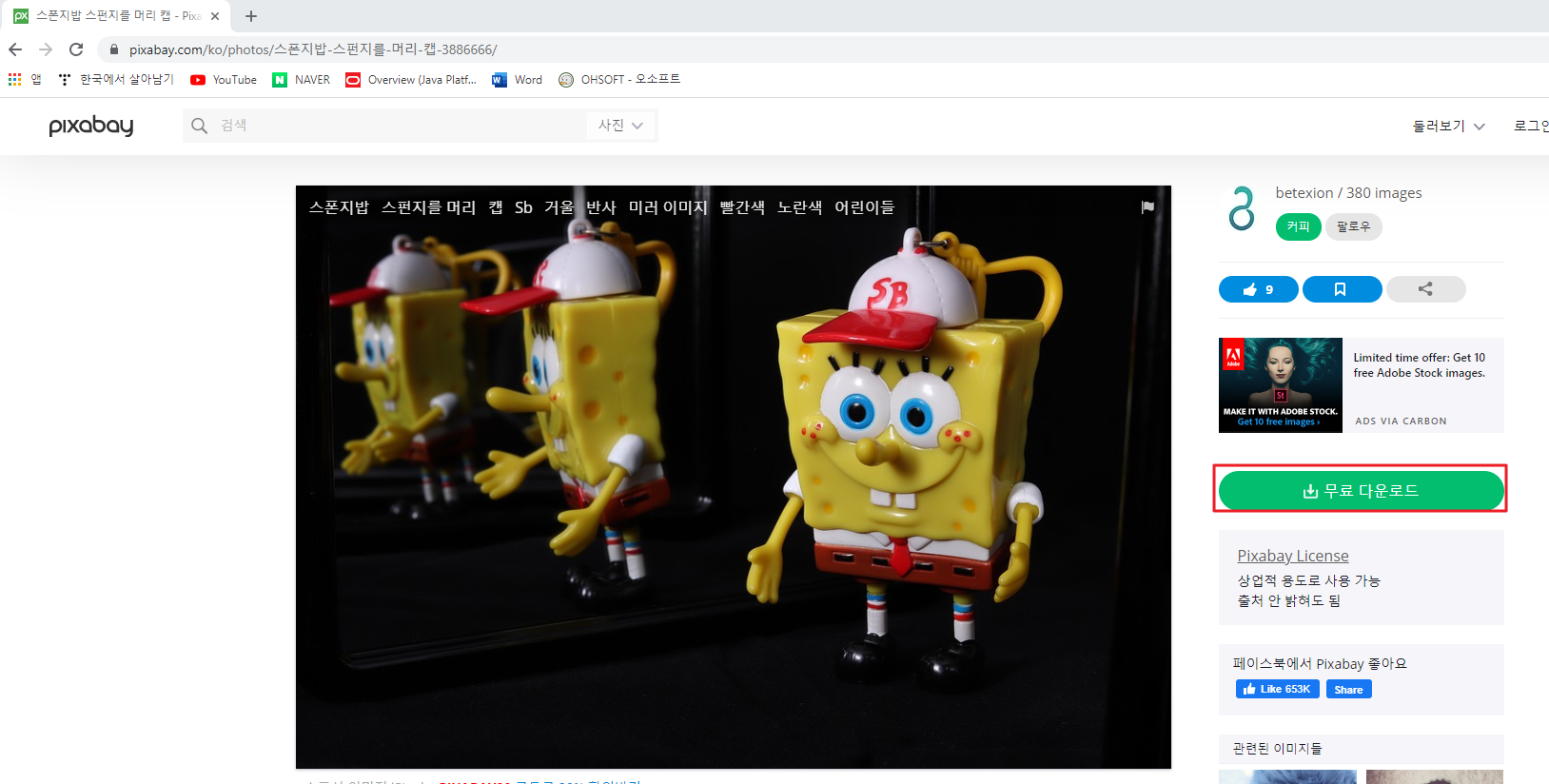Viewport: 1549px width, 784px height.
Task: Open the 둘러보기 explore dropdown
Action: point(1448,126)
